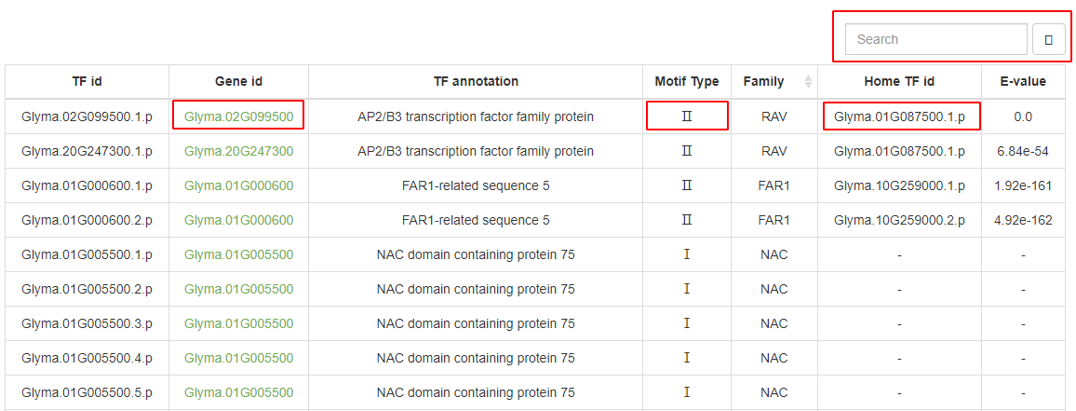Click the Motif Type column header
The width and height of the screenshot is (1076, 411).
point(687,82)
